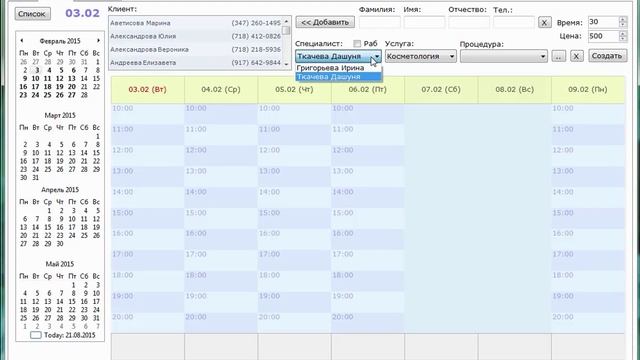This screenshot has width=640, height=360.
Task: Select client Андреева Елизавета
Action: pyautogui.click(x=196, y=62)
